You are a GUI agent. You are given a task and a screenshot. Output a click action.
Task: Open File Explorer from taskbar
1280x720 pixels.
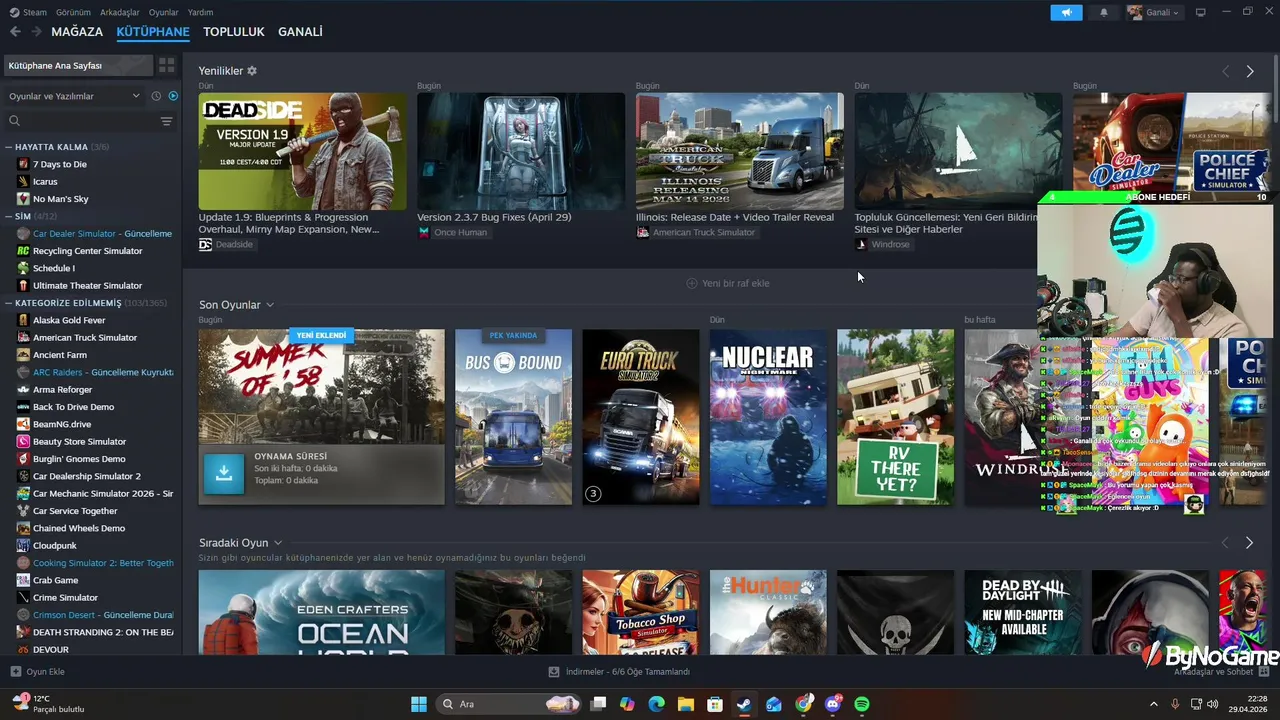[685, 704]
